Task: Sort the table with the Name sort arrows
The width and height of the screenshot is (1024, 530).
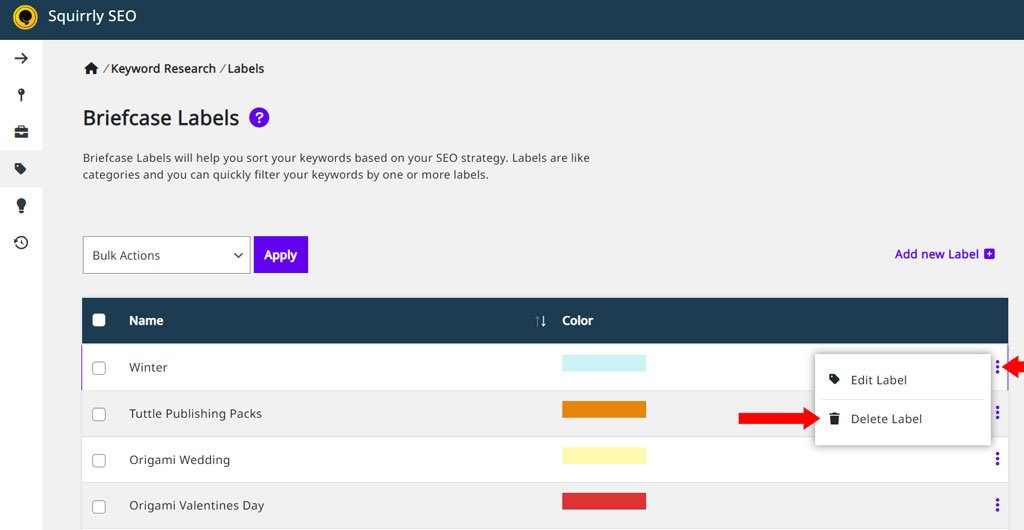Action: 540,321
